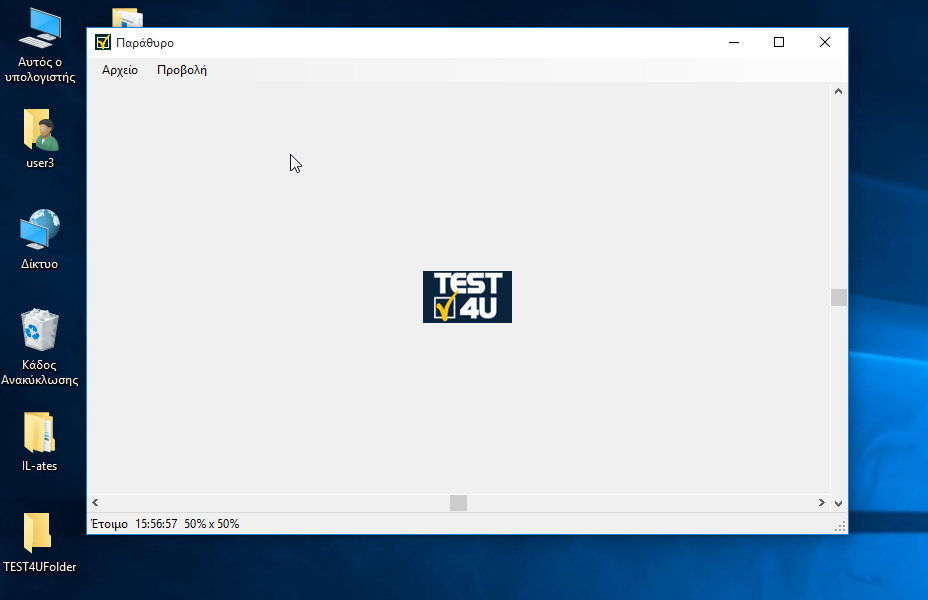
Task: Minimize the Παράθυρο window
Action: 734,42
